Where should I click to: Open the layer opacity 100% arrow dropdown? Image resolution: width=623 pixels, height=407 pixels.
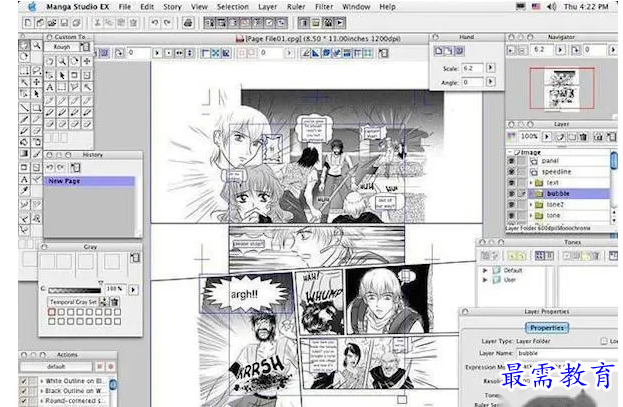click(x=547, y=137)
